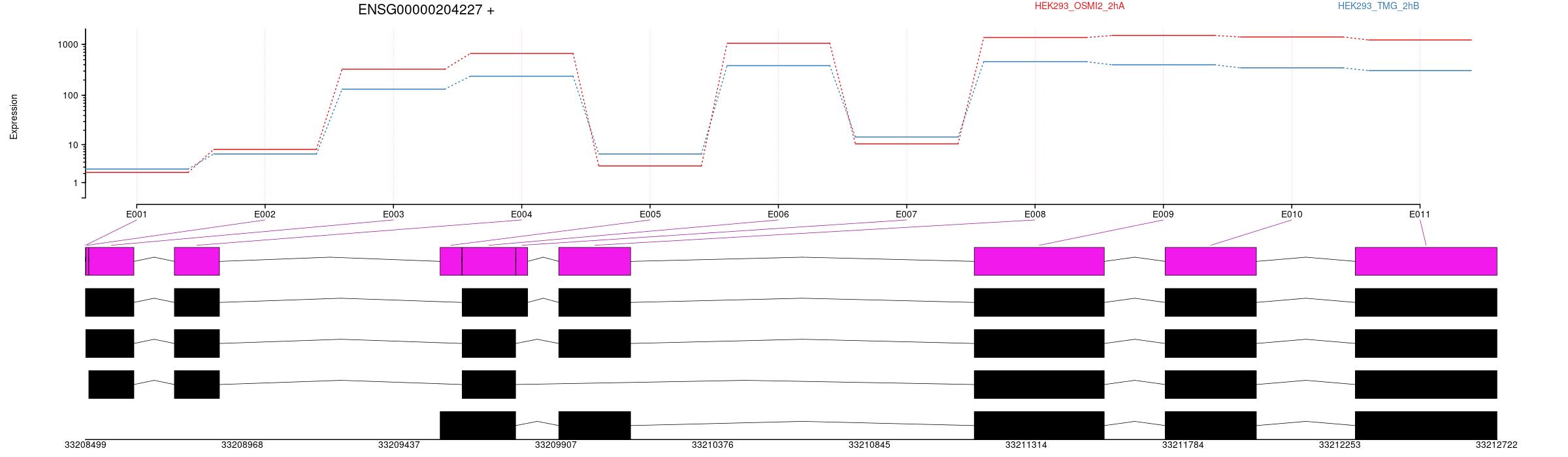Select exon label E011
Screen dimensions: 1568x457
click(x=1420, y=214)
